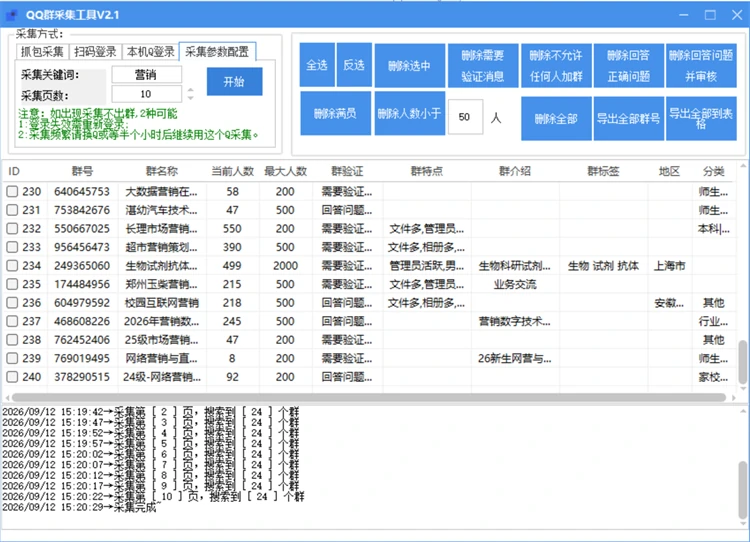Click the 群验证 column header
This screenshot has width=750, height=542.
[x=347, y=171]
